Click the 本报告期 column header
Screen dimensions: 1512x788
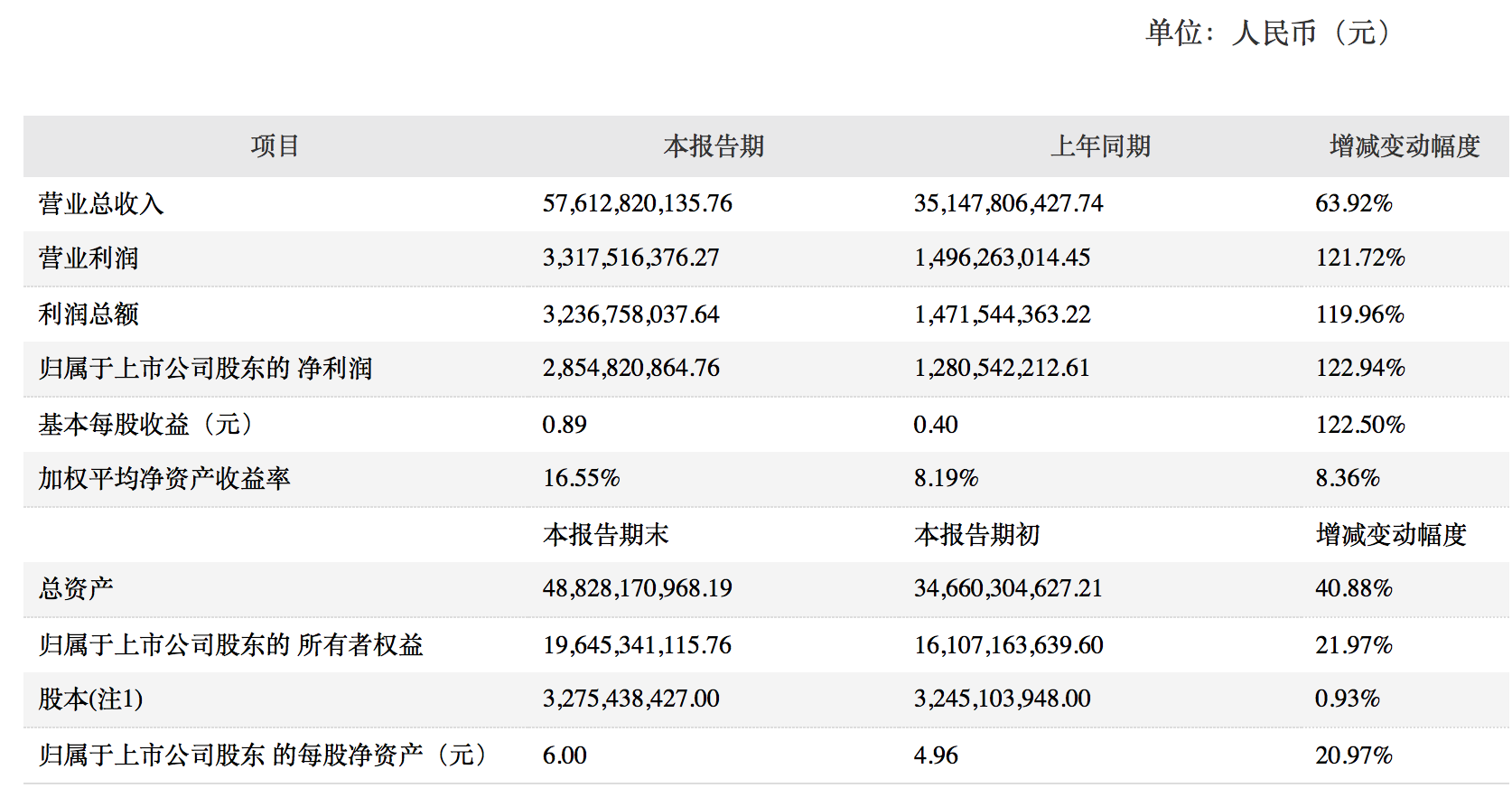pos(714,146)
